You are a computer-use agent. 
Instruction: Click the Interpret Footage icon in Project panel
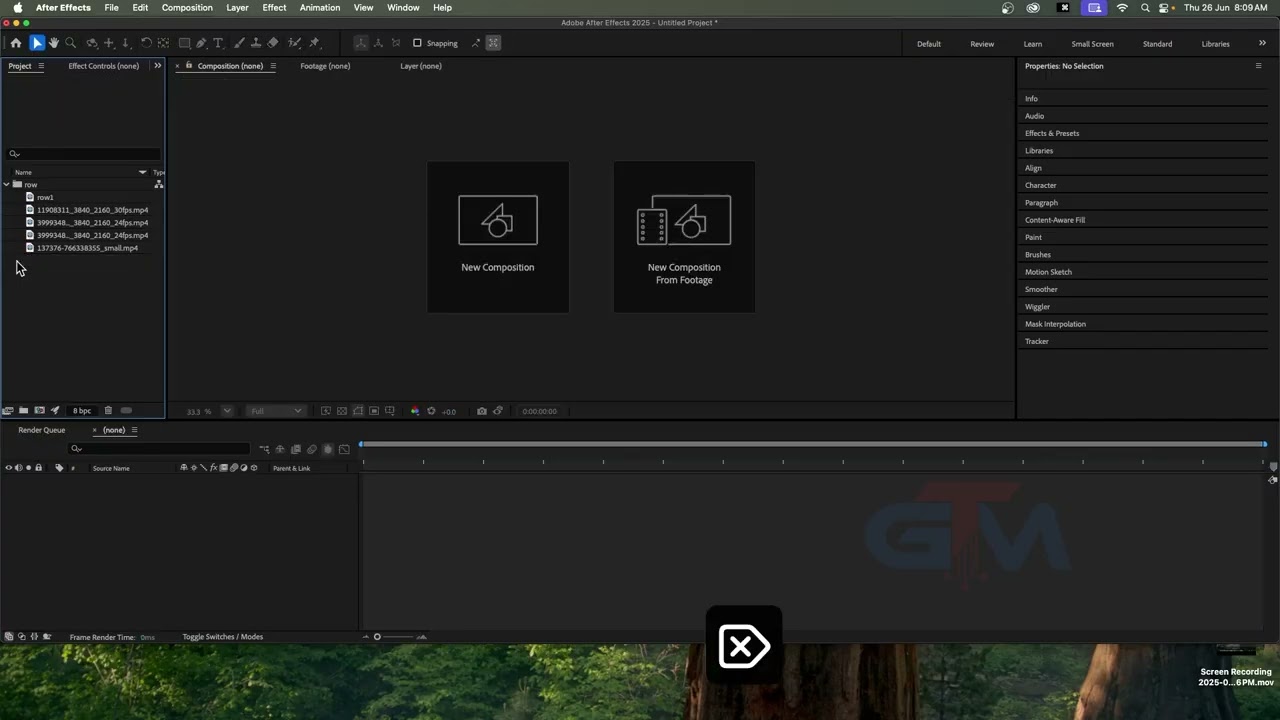point(8,411)
